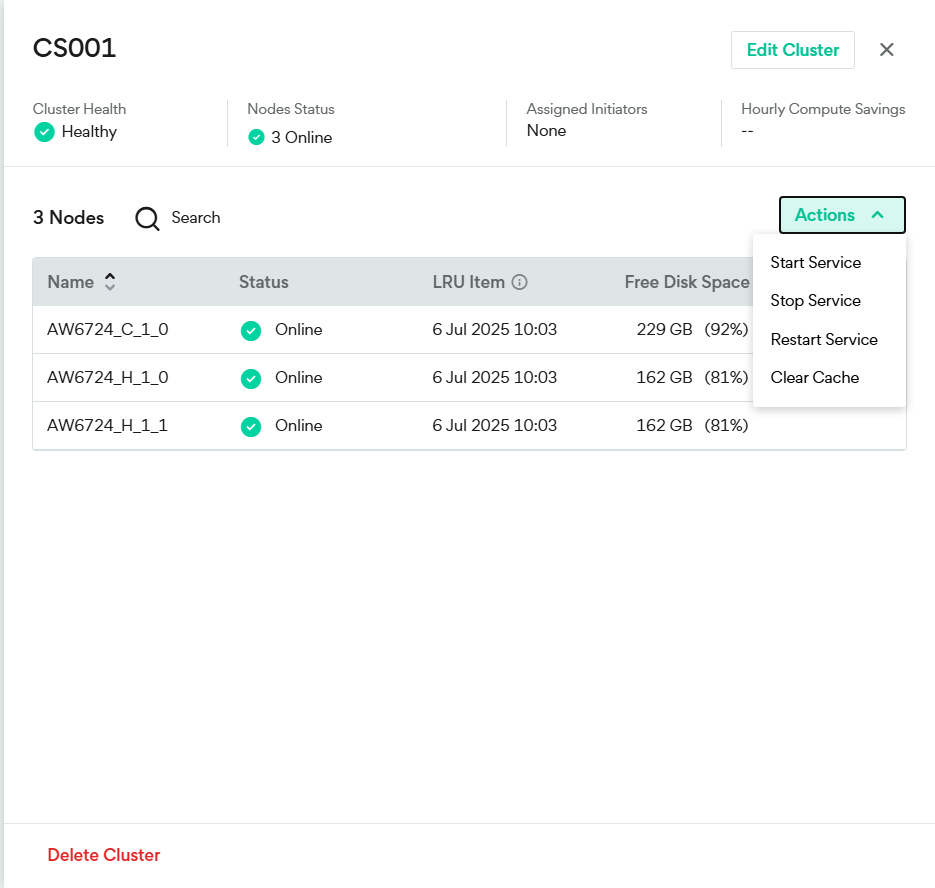Click AW6724_H_1_1 online status icon
The height and width of the screenshot is (888, 935).
[x=251, y=426]
